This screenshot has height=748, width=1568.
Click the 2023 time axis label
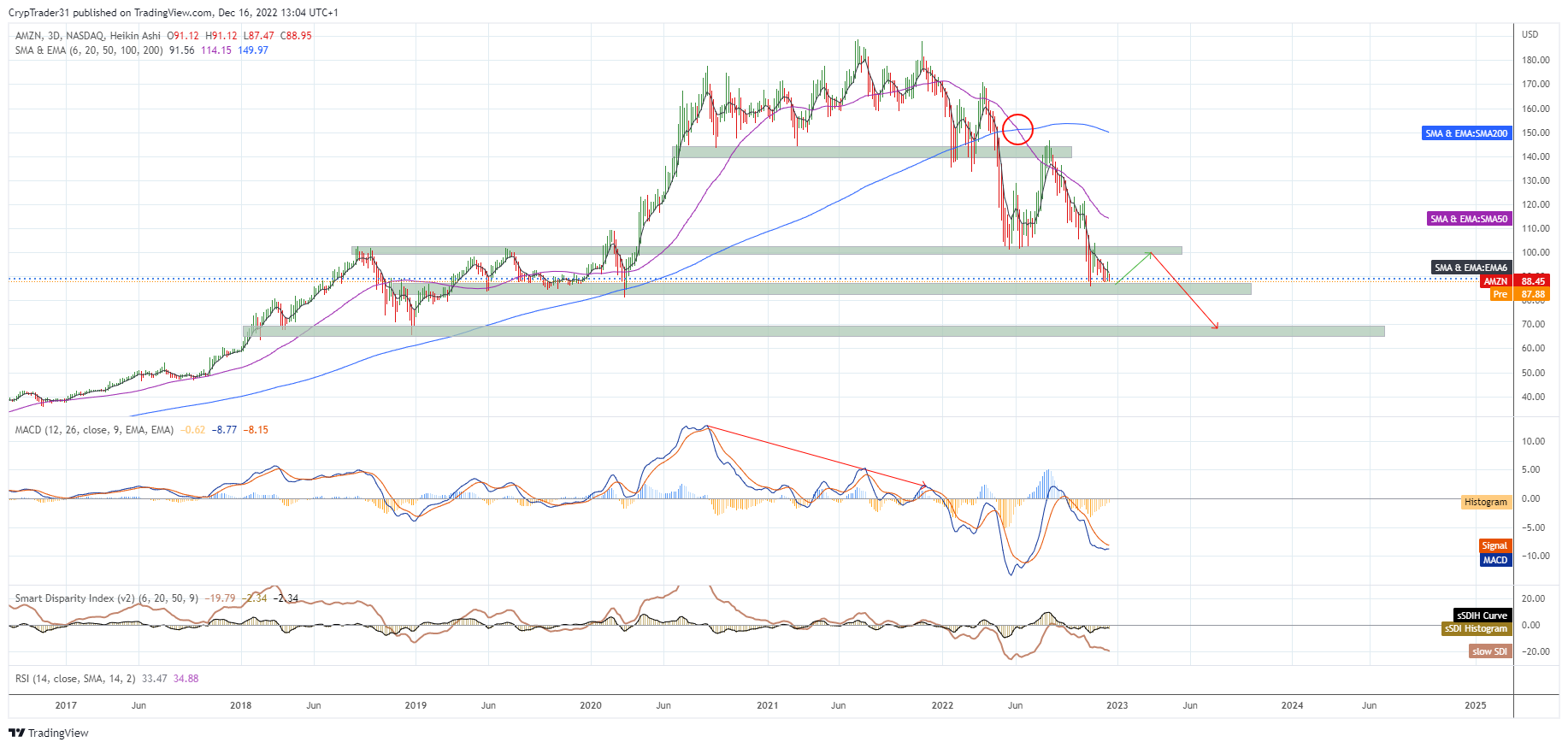coord(1117,706)
